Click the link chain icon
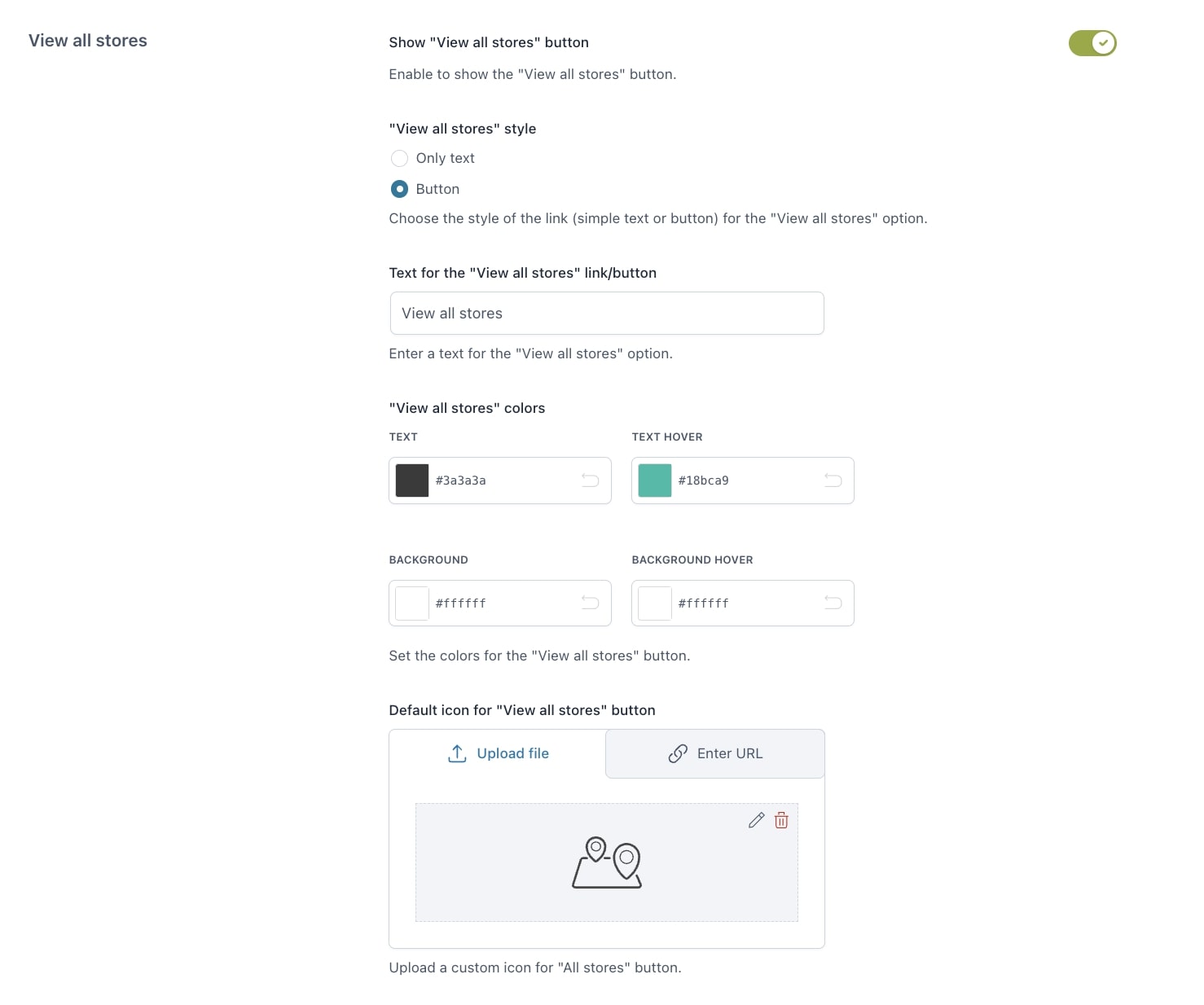This screenshot has width=1204, height=1005. point(678,753)
